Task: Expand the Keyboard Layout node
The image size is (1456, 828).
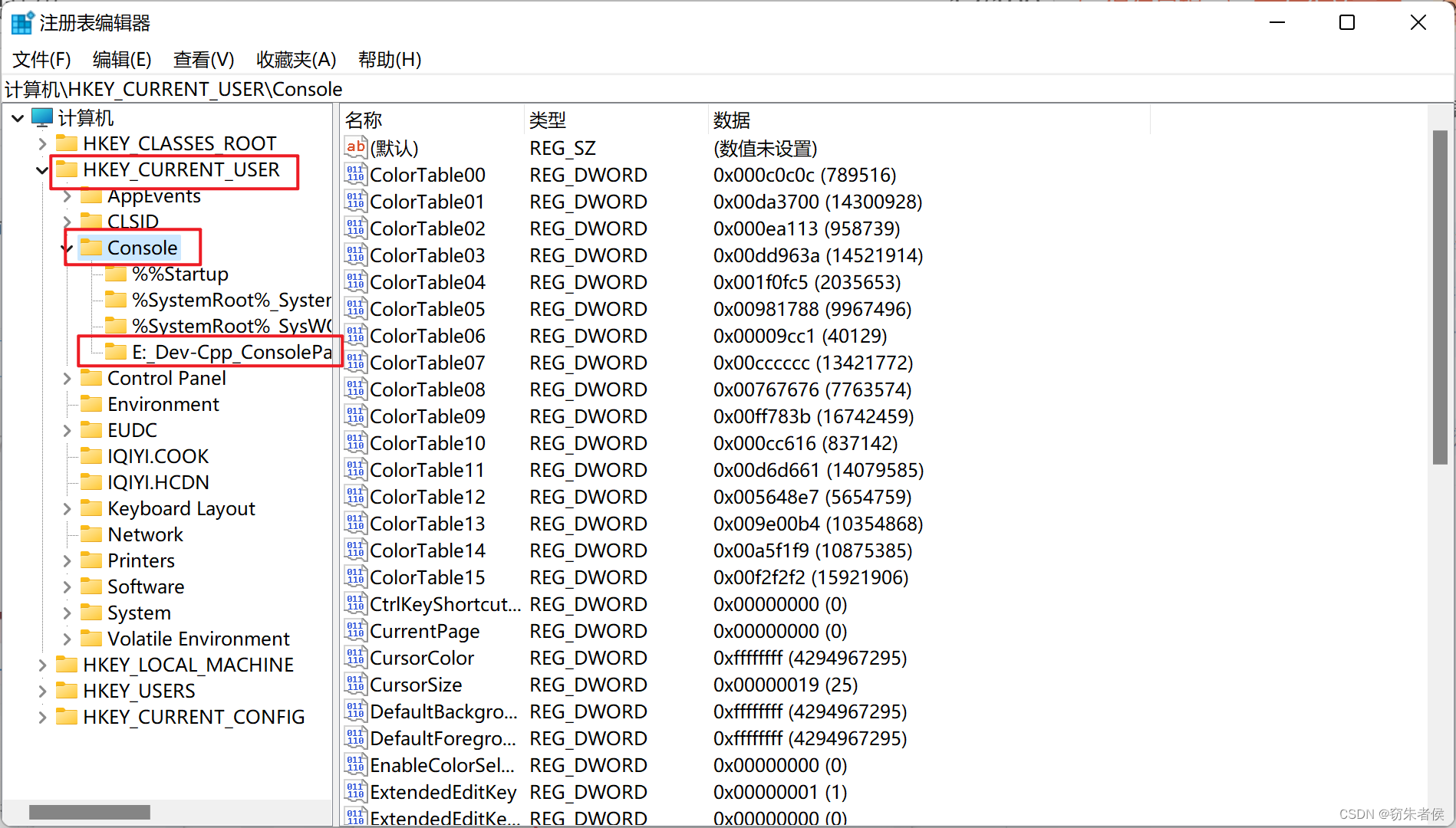Action: click(x=67, y=508)
